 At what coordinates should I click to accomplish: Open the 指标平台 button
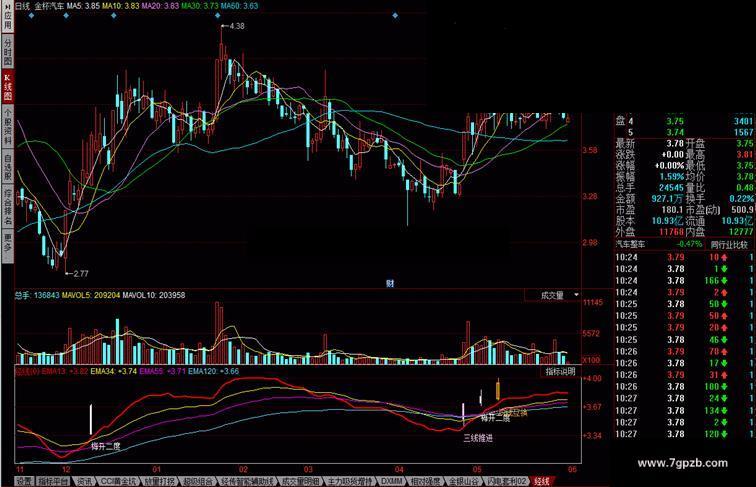54,481
